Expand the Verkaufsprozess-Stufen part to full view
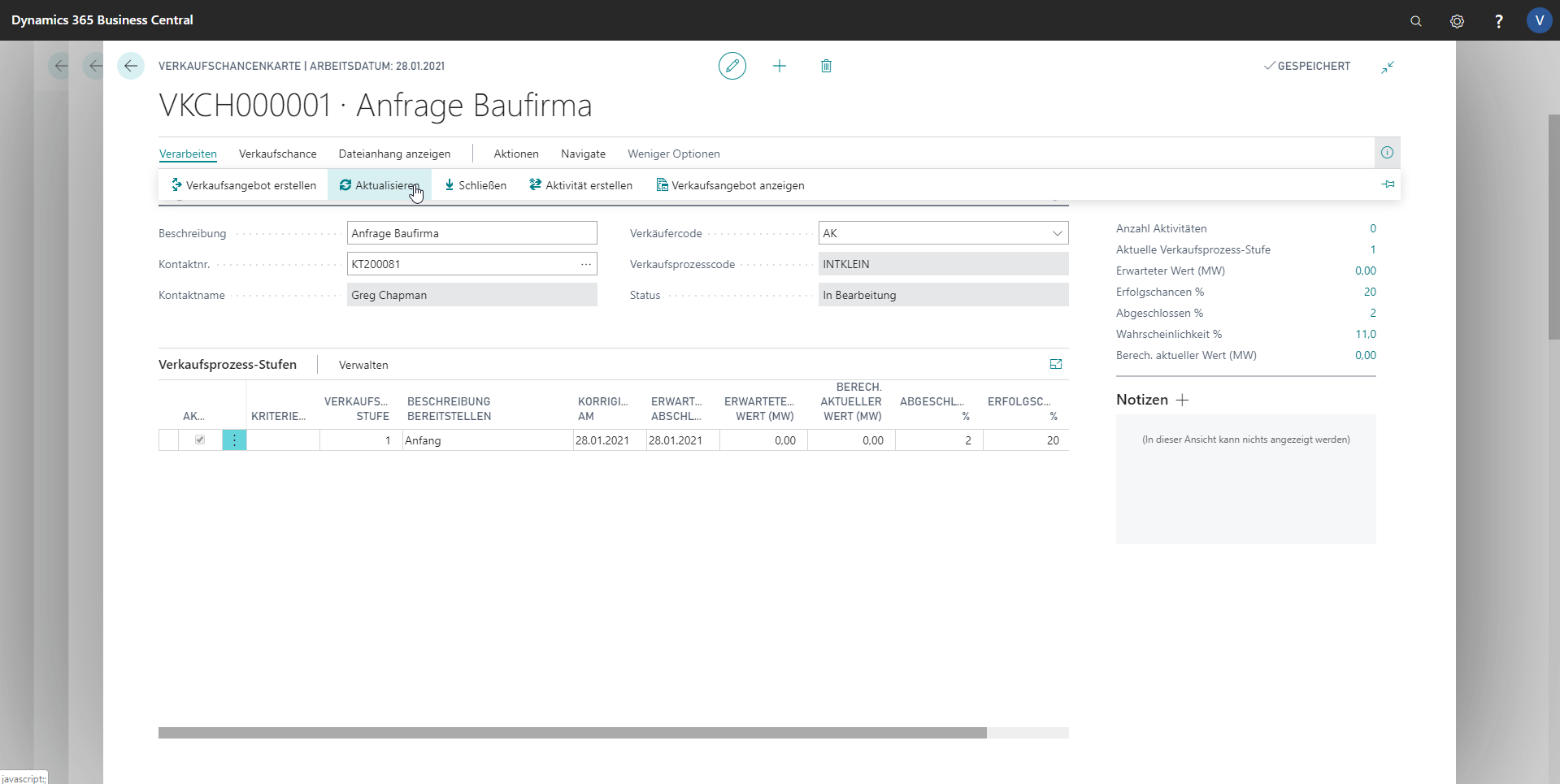The height and width of the screenshot is (784, 1560). [1056, 364]
